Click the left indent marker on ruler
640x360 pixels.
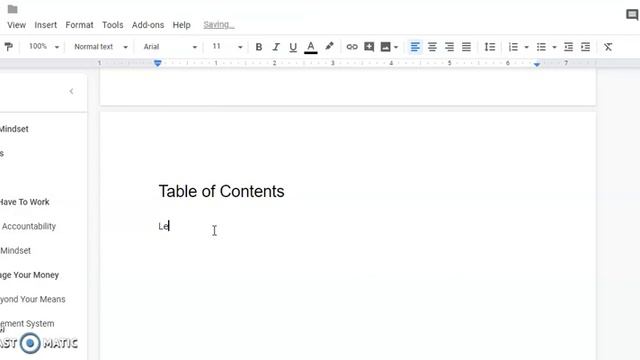click(x=158, y=63)
